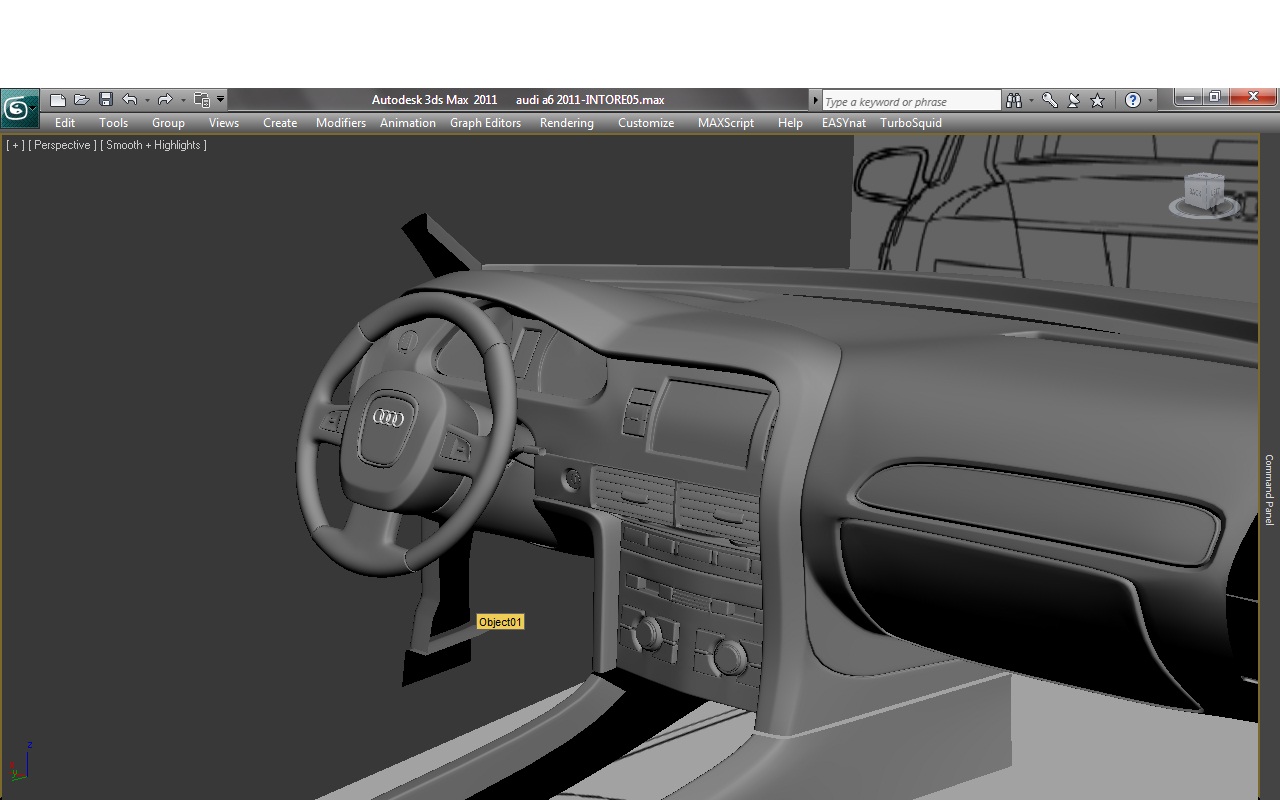1280x800 pixels.
Task: Open the MAXScript menu
Action: pos(726,123)
